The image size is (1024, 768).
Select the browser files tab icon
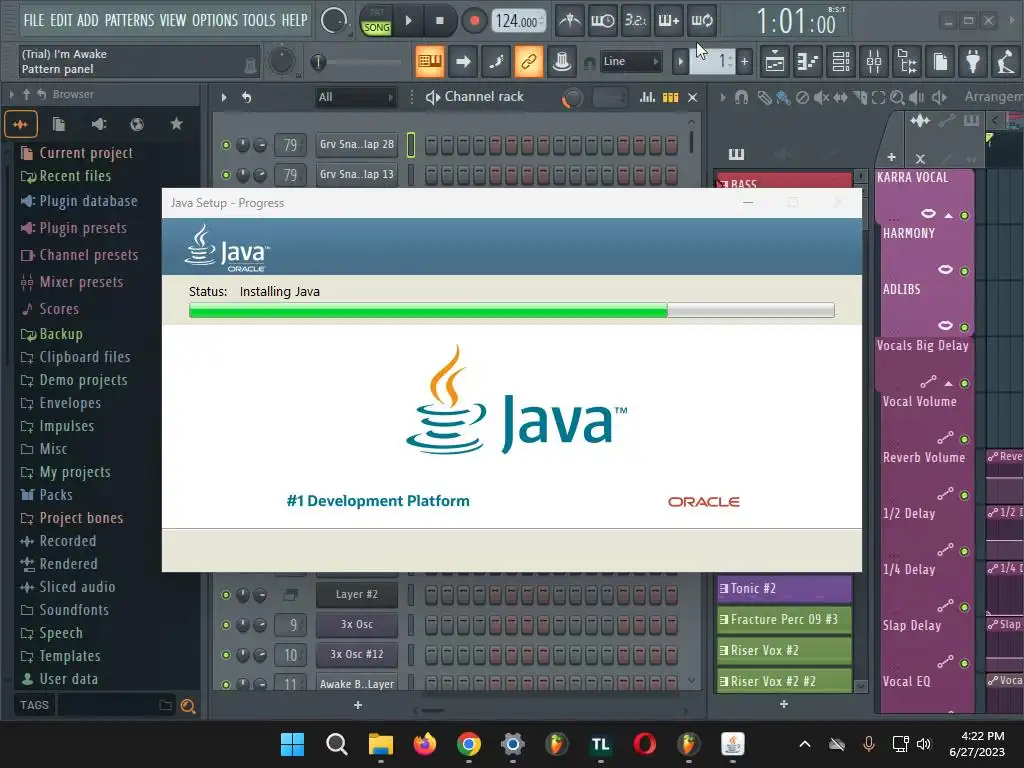pos(59,124)
